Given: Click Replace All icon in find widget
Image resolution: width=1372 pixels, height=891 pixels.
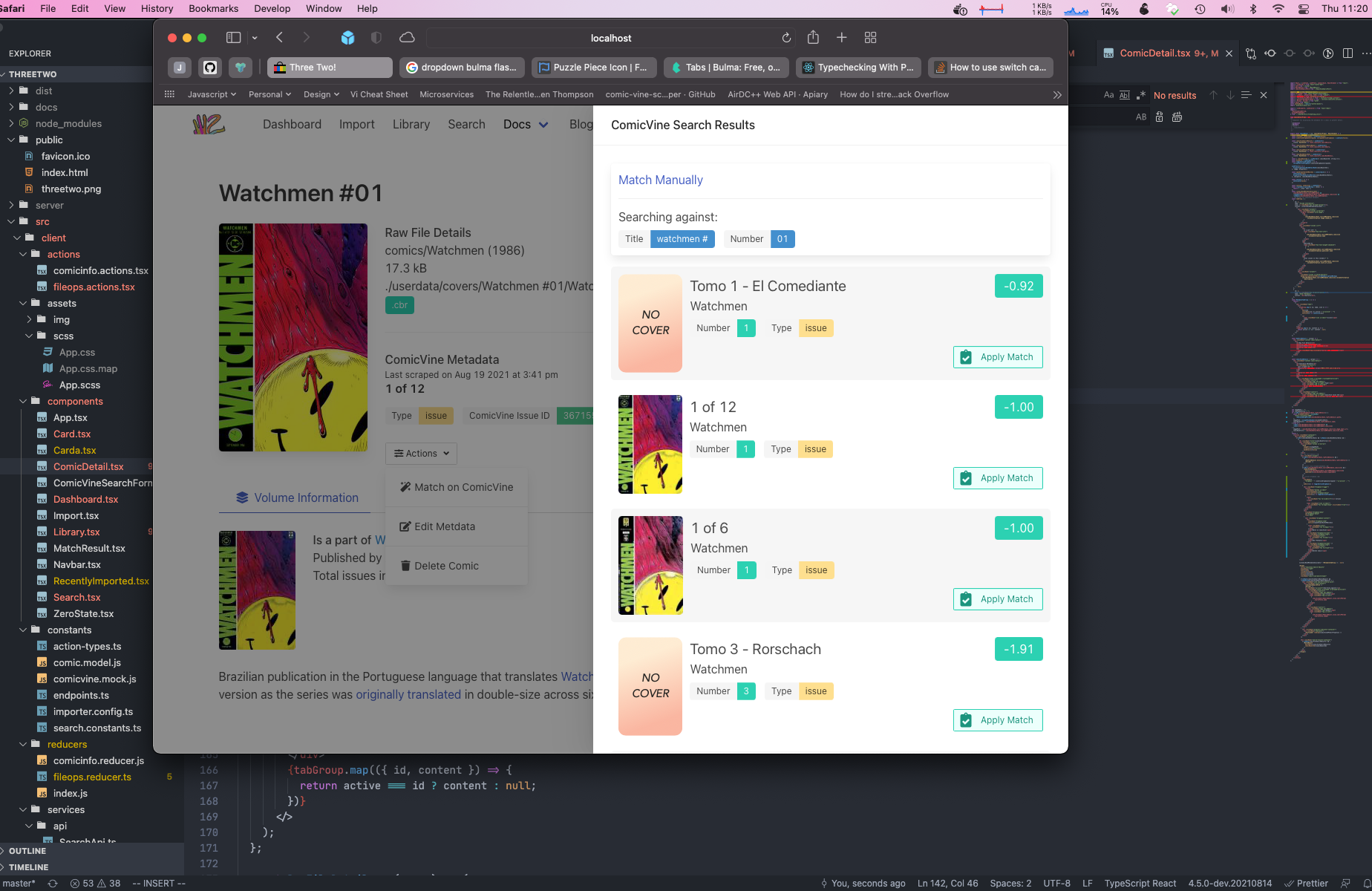Looking at the screenshot, I should tap(1177, 117).
